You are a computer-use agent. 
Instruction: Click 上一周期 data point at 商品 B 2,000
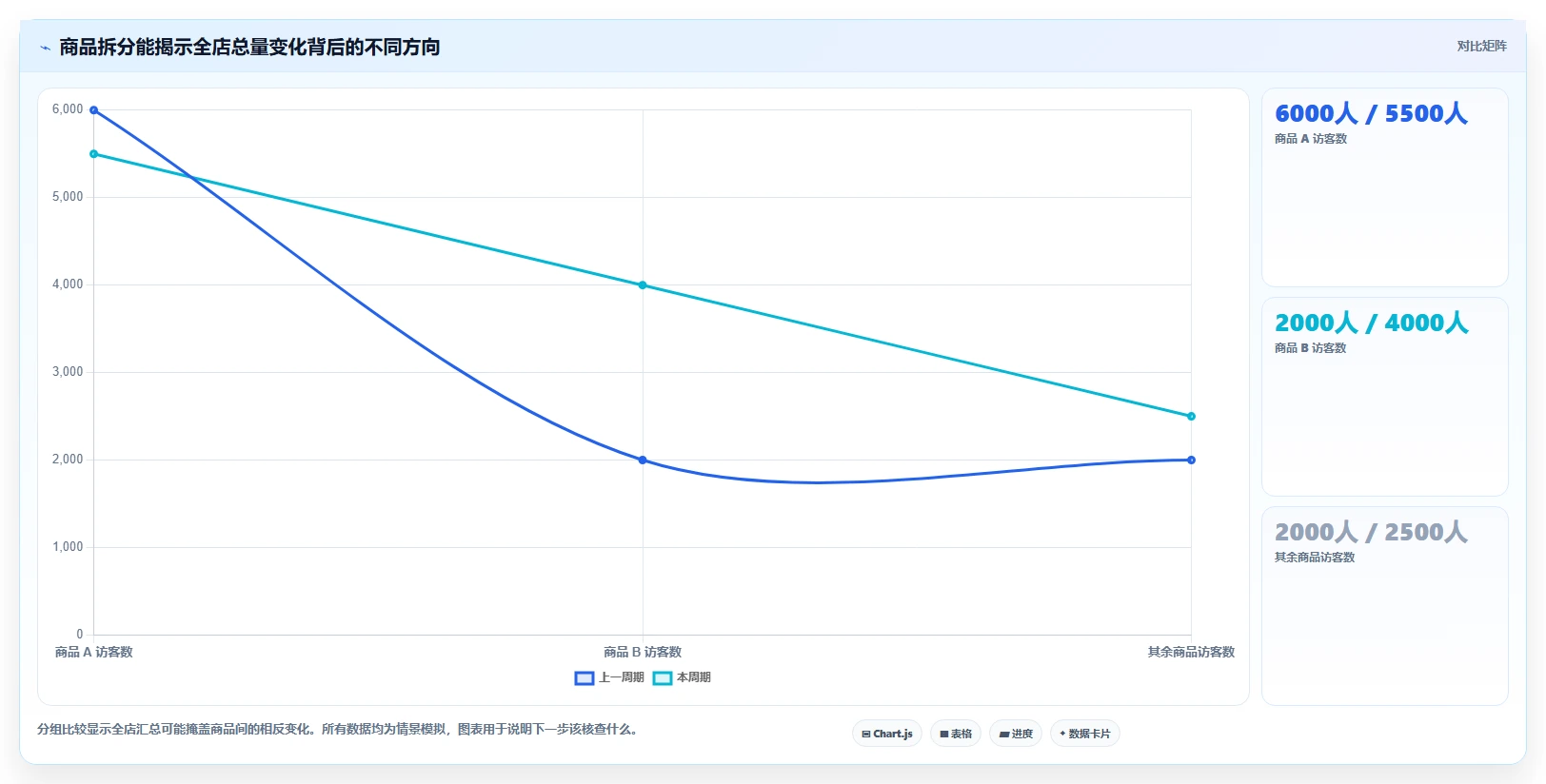(x=643, y=461)
